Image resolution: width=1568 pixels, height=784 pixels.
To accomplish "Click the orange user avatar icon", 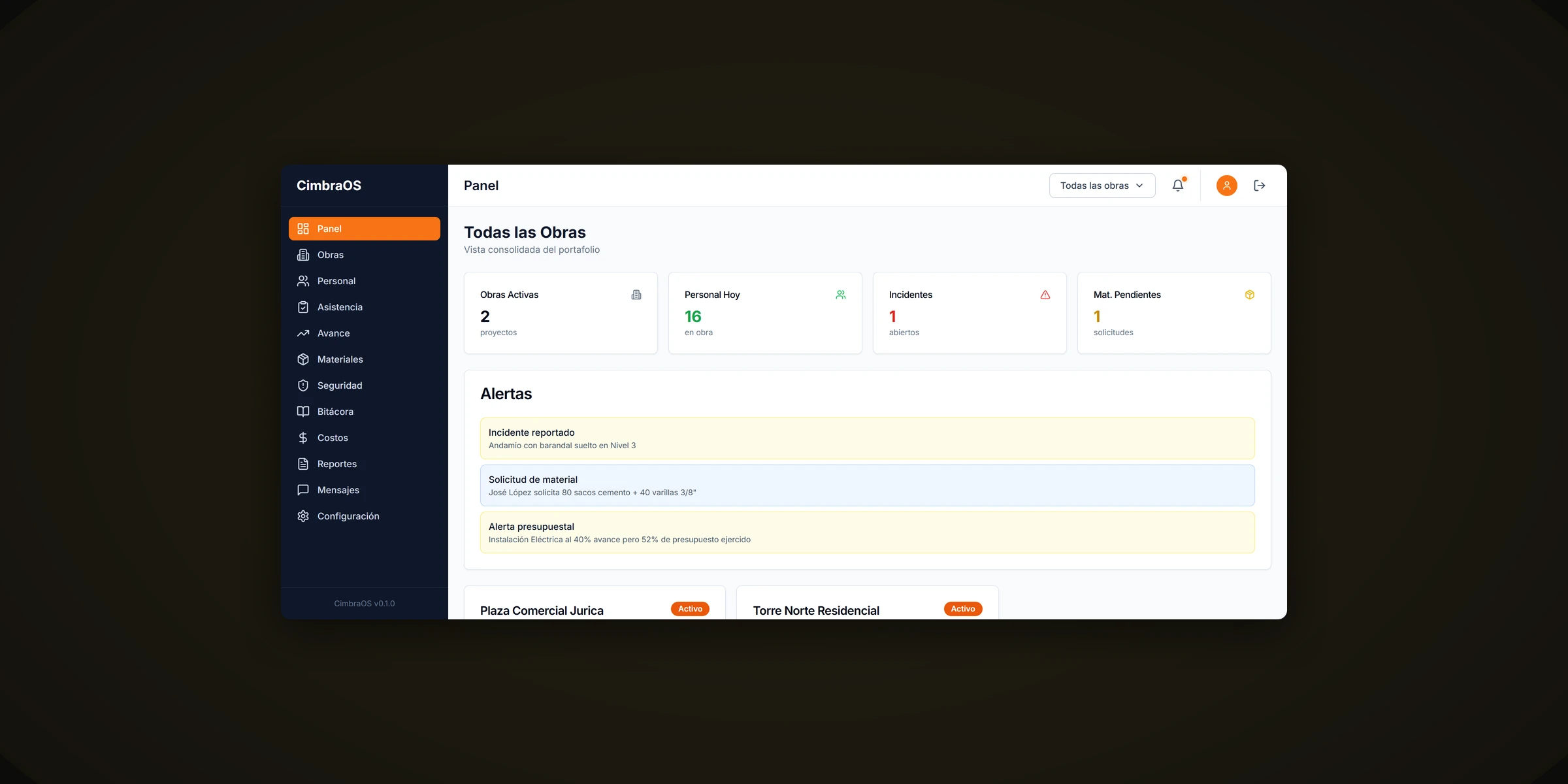I will click(1226, 186).
